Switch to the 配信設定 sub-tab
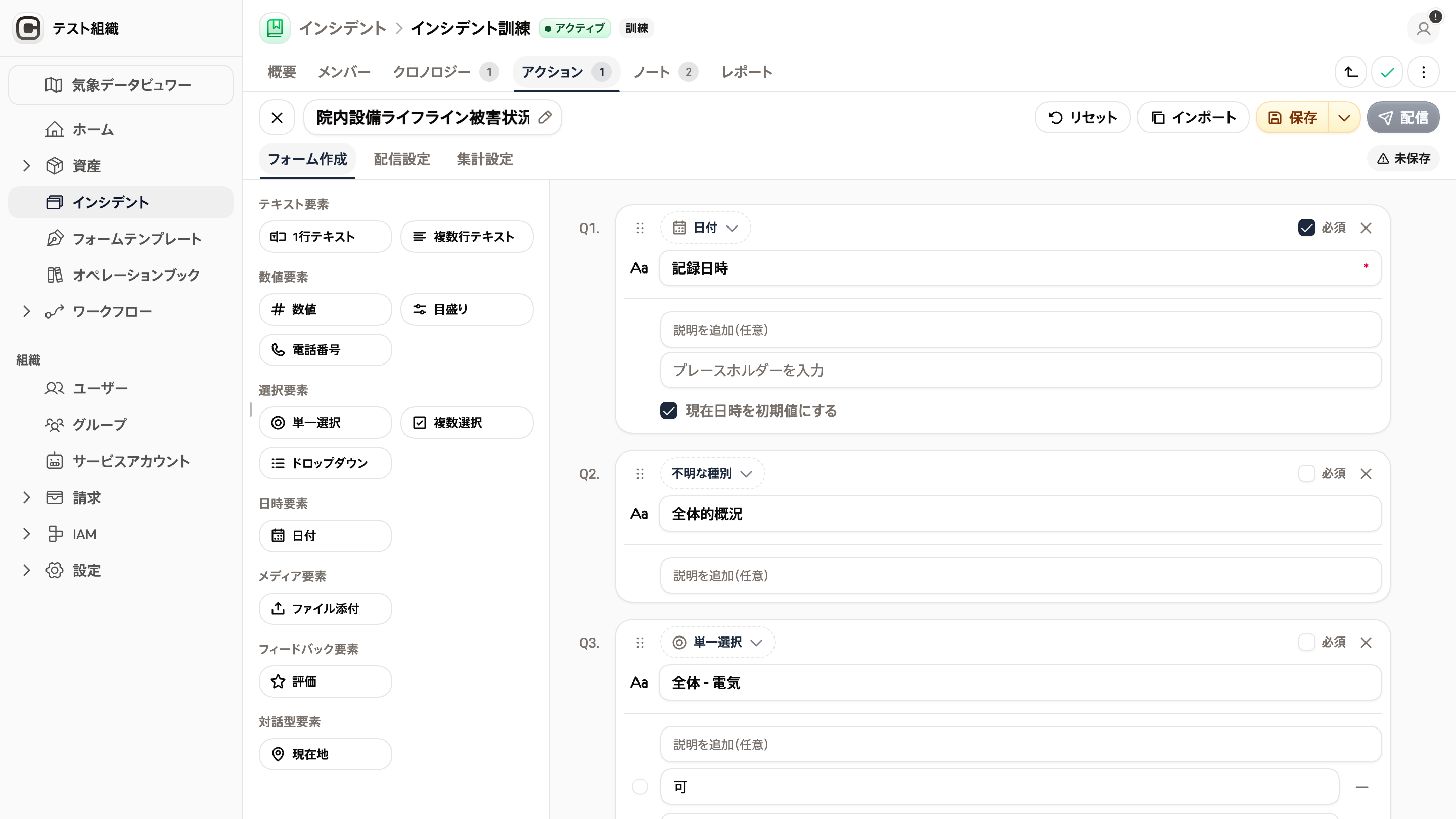Image resolution: width=1456 pixels, height=819 pixels. pos(401,159)
